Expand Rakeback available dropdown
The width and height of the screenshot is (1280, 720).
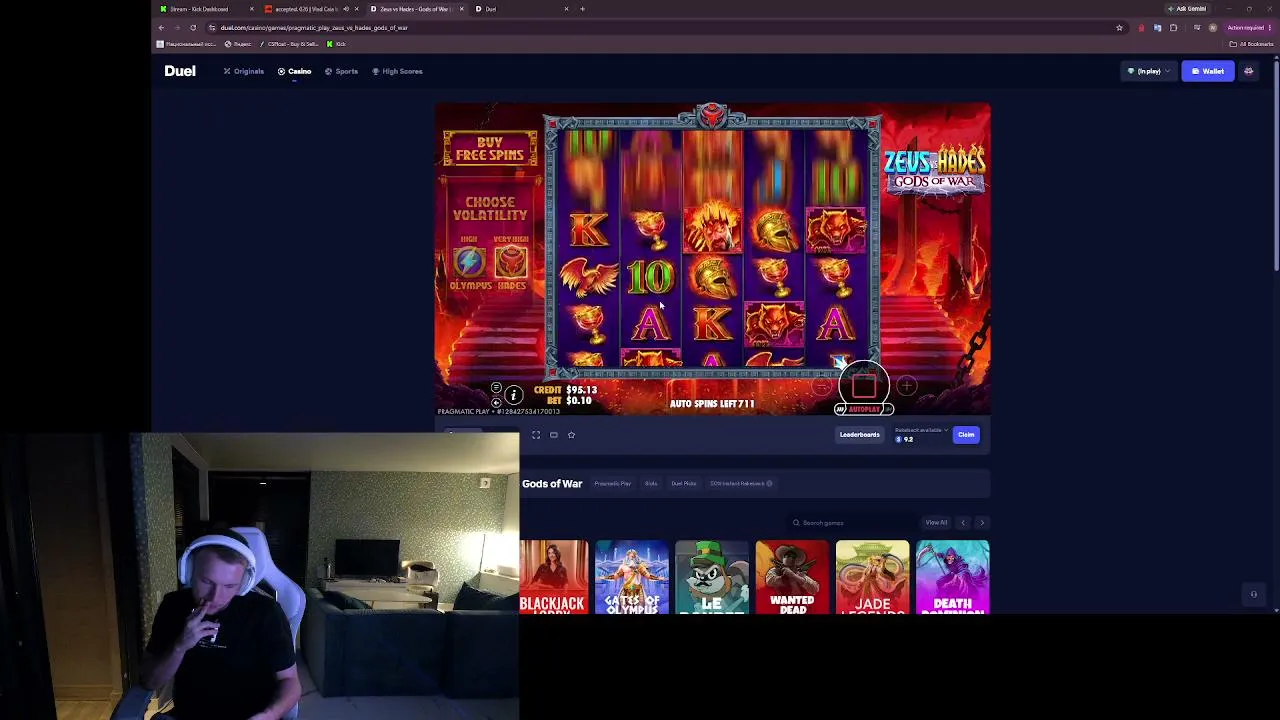tap(921, 430)
